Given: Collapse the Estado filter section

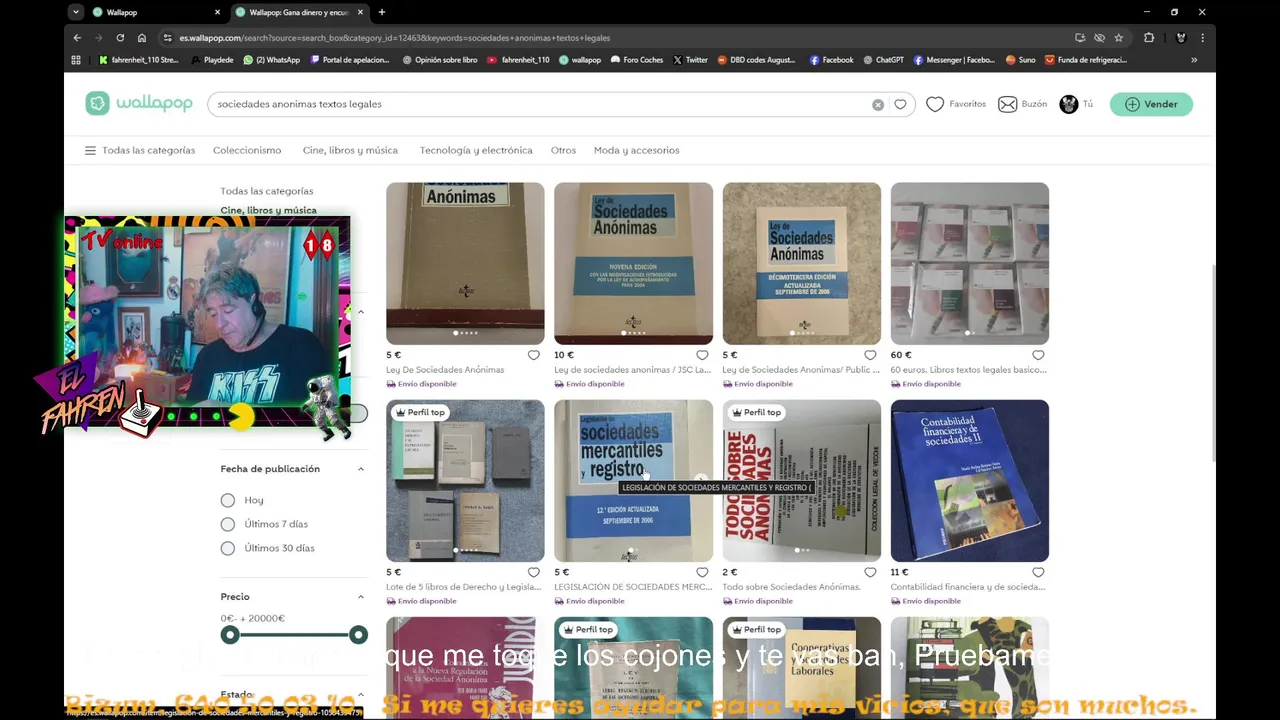Looking at the screenshot, I should (x=361, y=695).
